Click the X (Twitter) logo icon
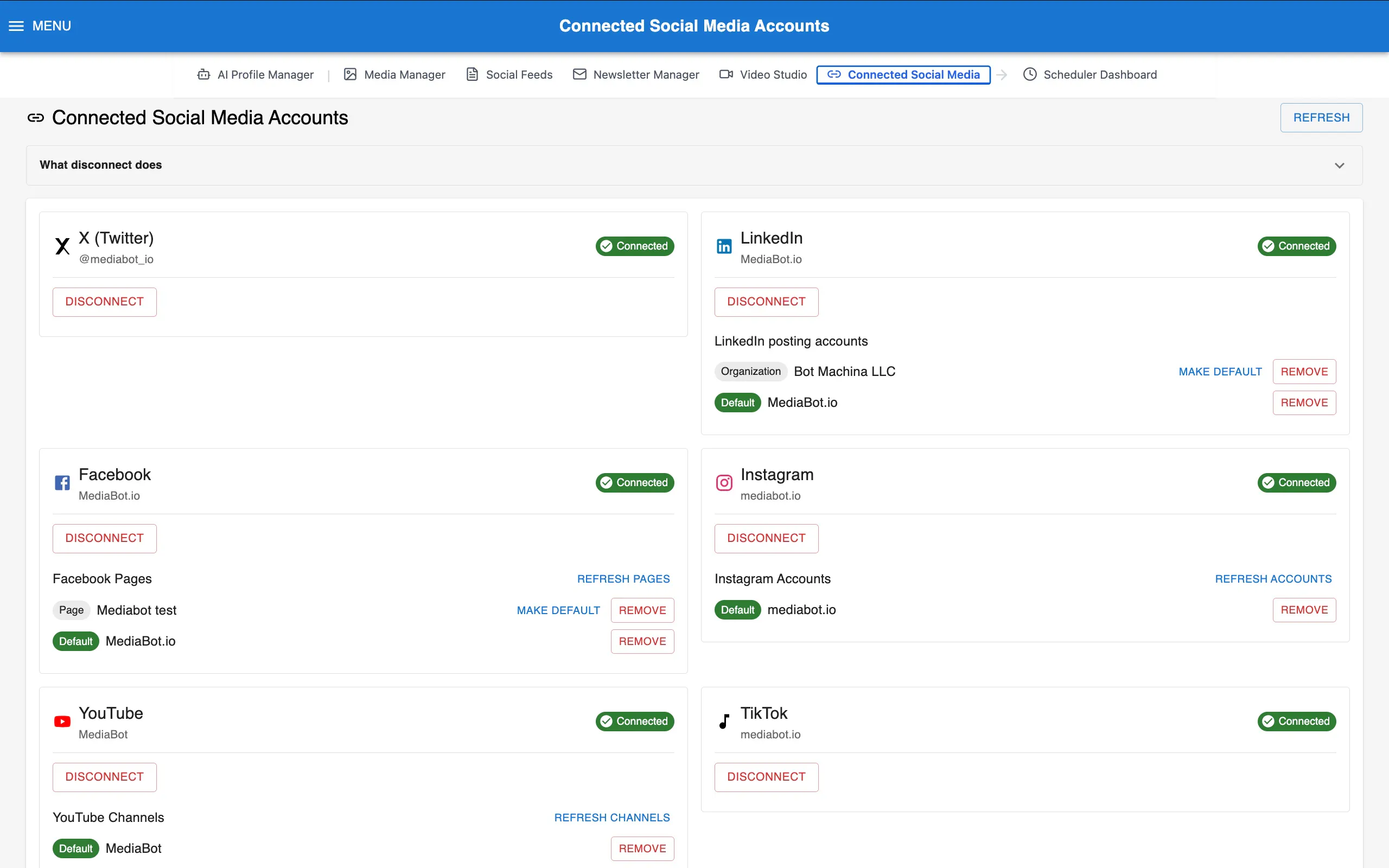The width and height of the screenshot is (1389, 868). [x=62, y=246]
